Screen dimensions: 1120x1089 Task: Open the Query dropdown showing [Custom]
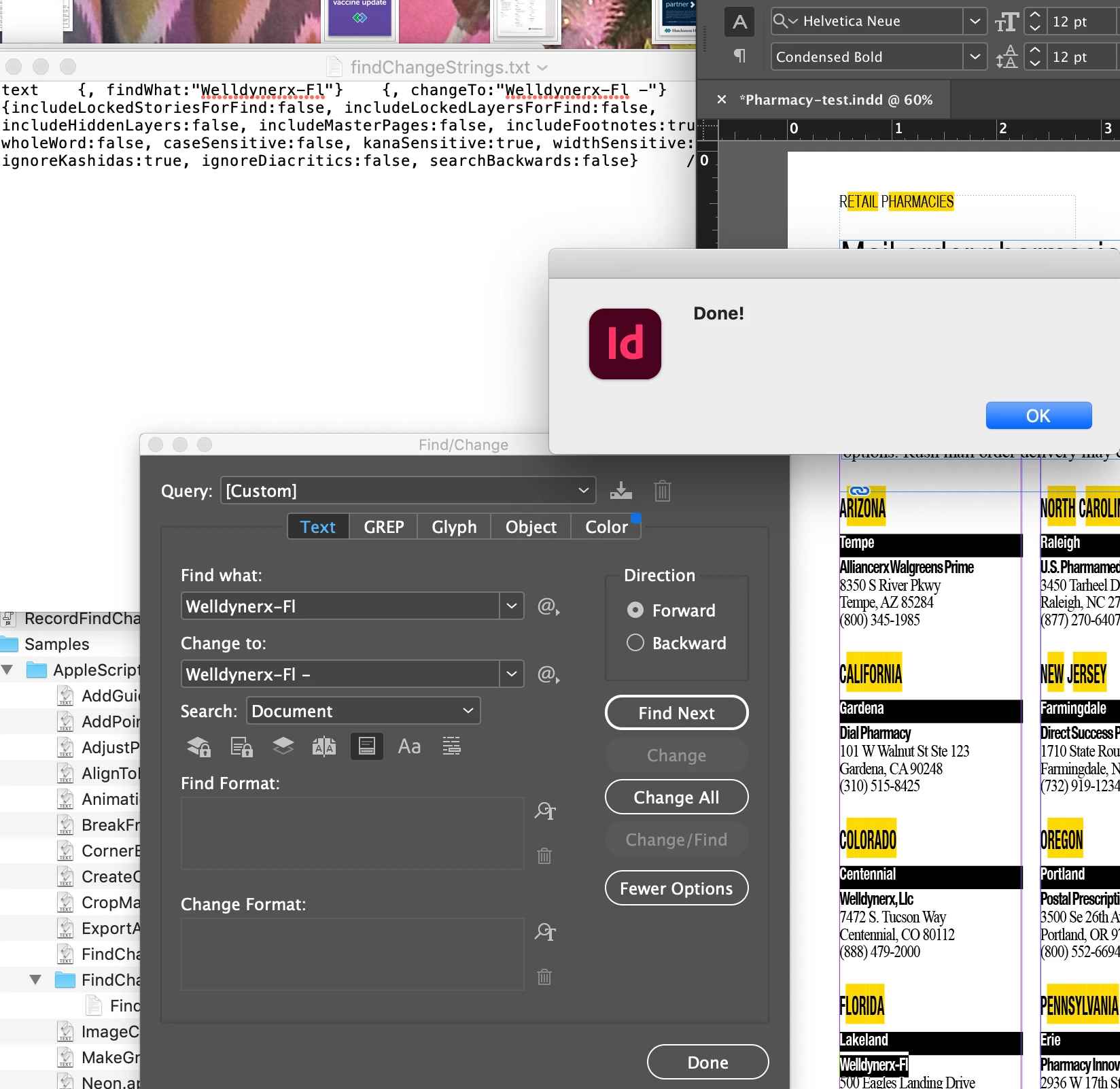[408, 491]
